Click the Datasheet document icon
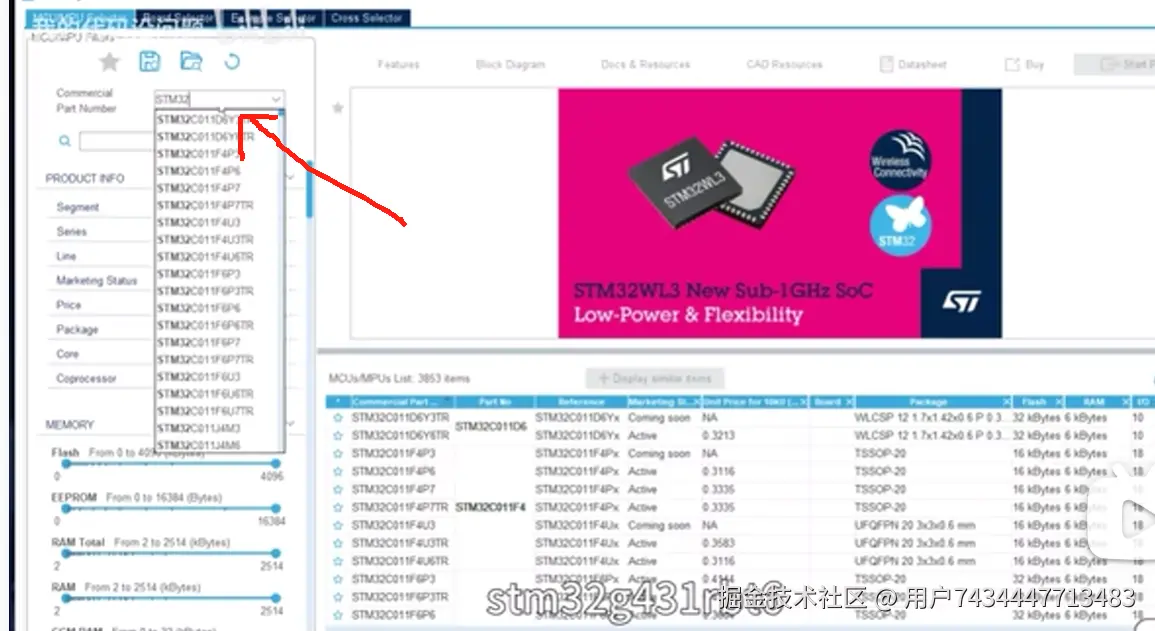 point(887,65)
